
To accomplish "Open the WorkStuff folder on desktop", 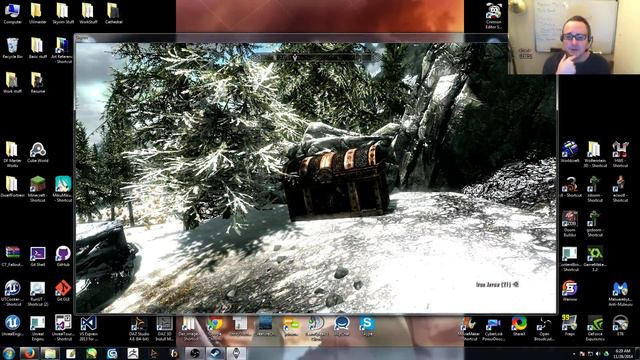I will tap(88, 13).
